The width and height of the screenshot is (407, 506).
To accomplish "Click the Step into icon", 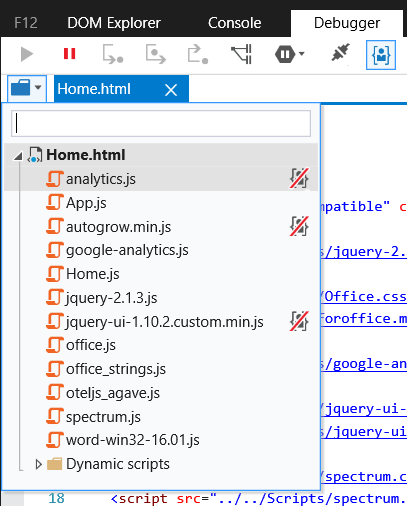I will [x=113, y=54].
